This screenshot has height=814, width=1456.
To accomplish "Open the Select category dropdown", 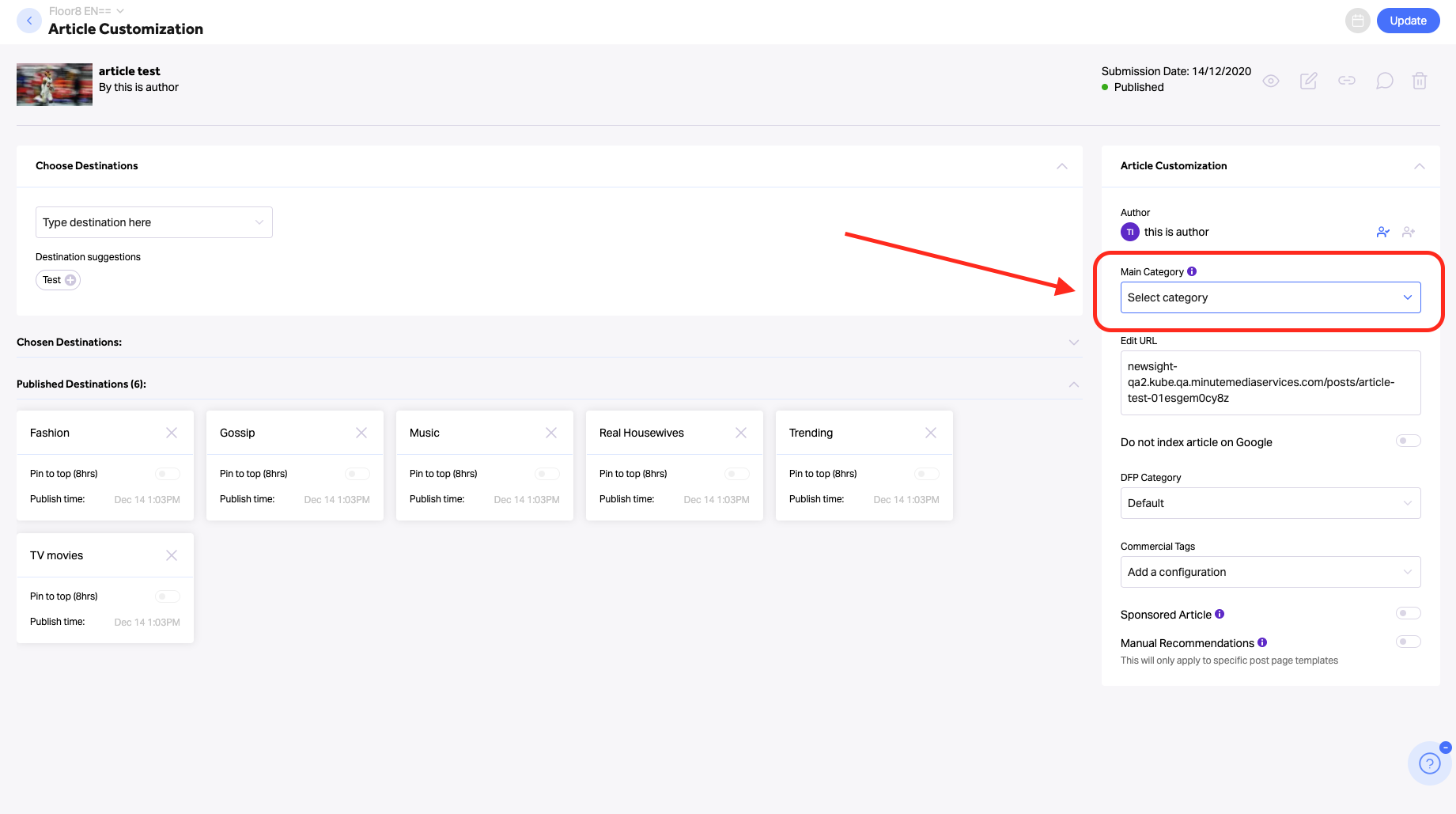I will click(x=1270, y=297).
